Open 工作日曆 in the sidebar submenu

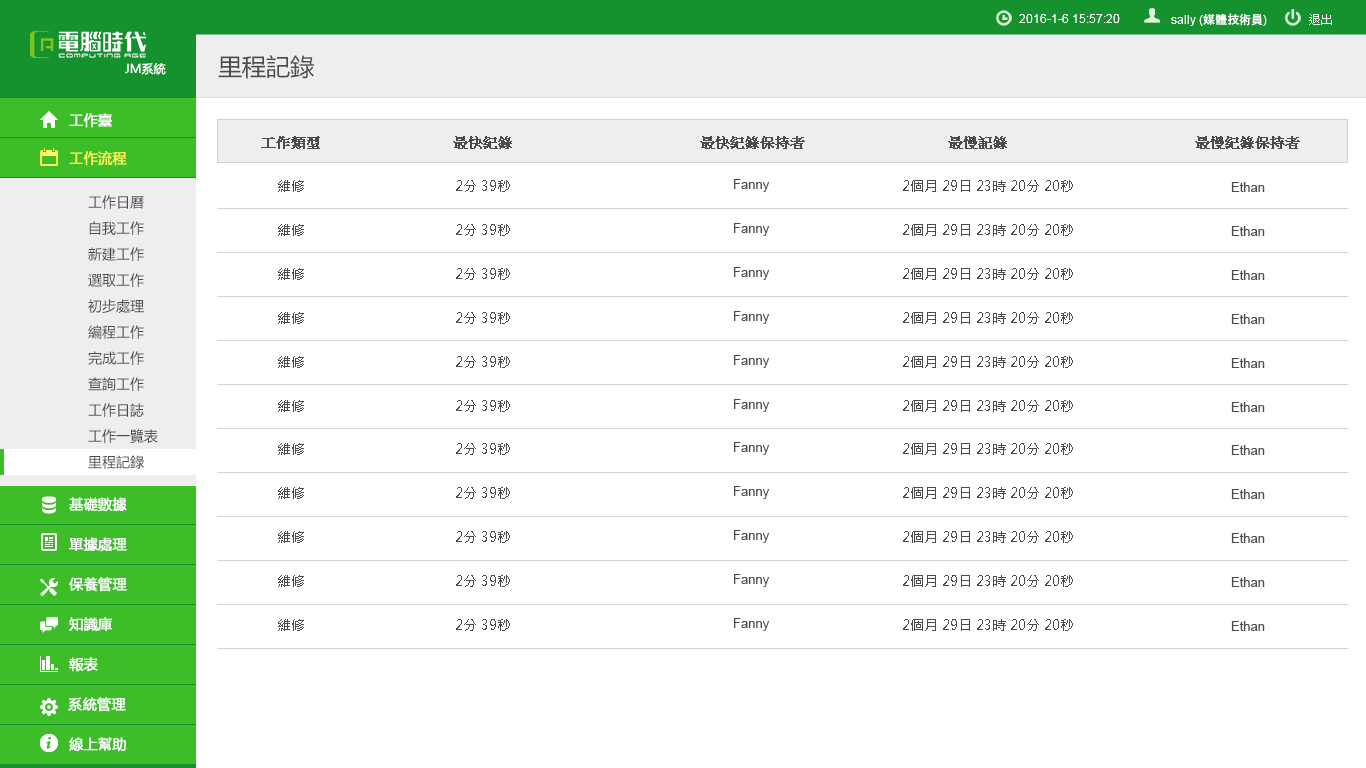tap(116, 202)
